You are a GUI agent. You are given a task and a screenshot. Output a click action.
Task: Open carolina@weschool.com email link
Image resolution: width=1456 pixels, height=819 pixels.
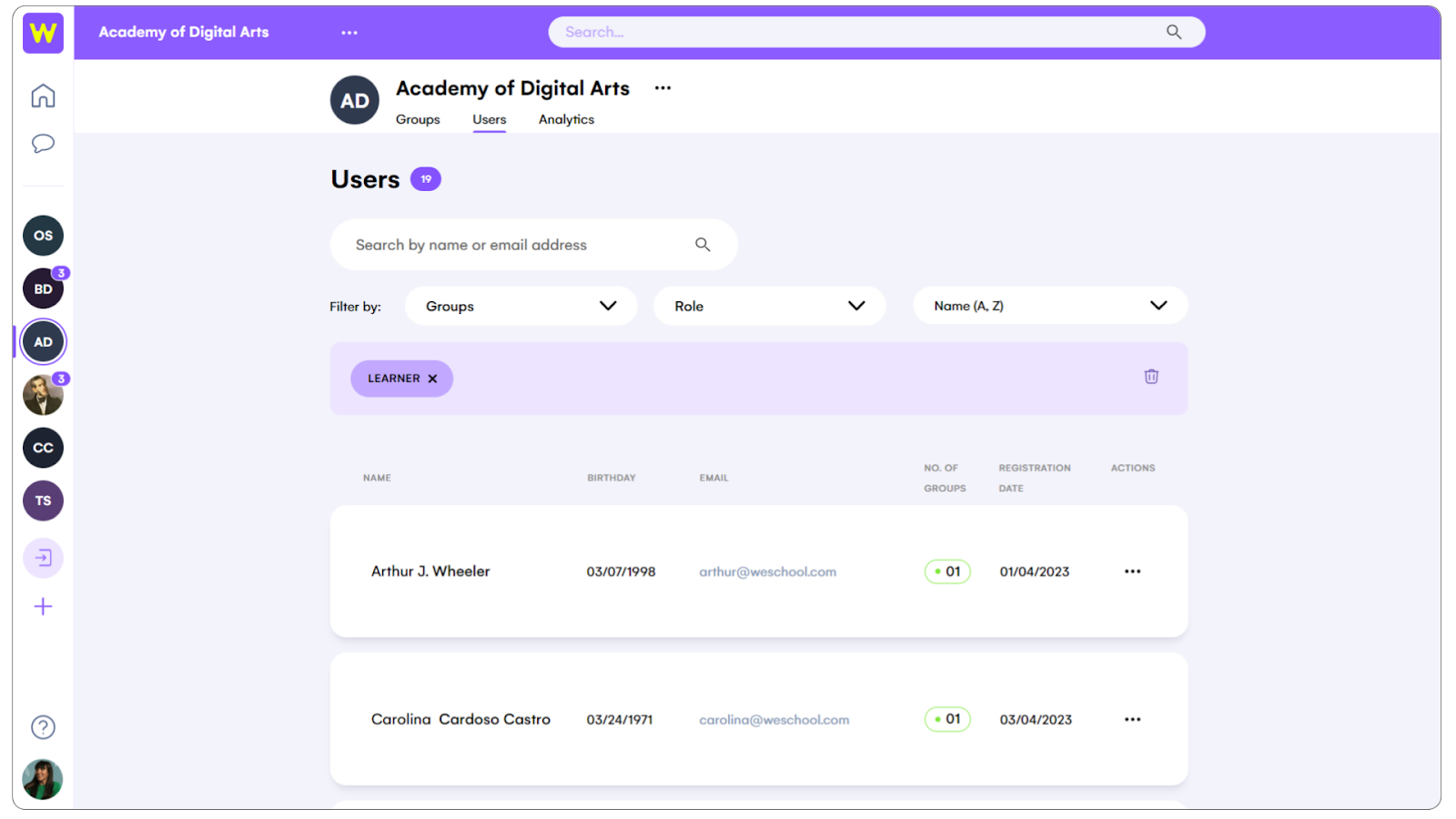pos(773,719)
